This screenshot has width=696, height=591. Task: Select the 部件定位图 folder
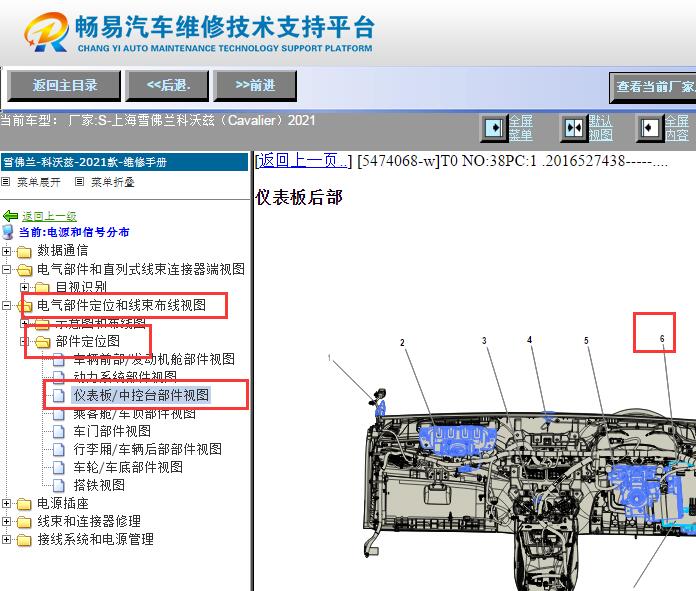[88, 341]
